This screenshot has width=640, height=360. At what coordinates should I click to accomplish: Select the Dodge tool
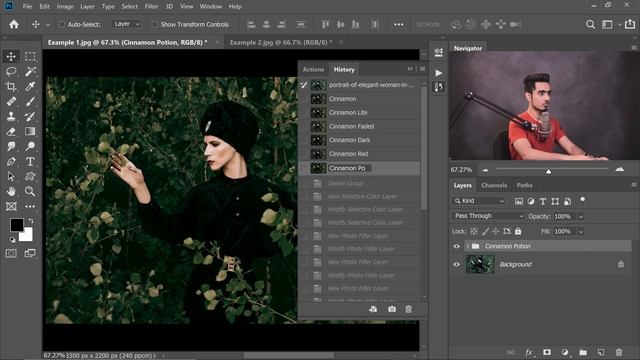(30, 146)
